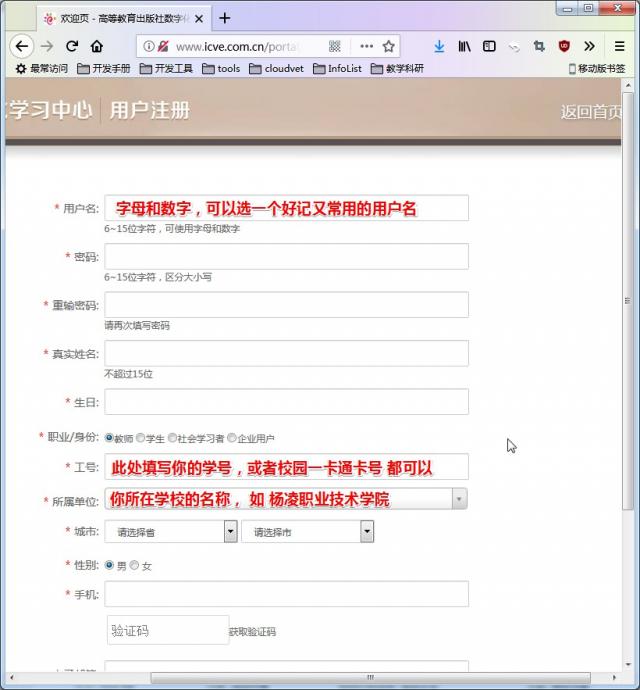
Task: Open the 最常访问 bookmarks item
Action: [42, 69]
